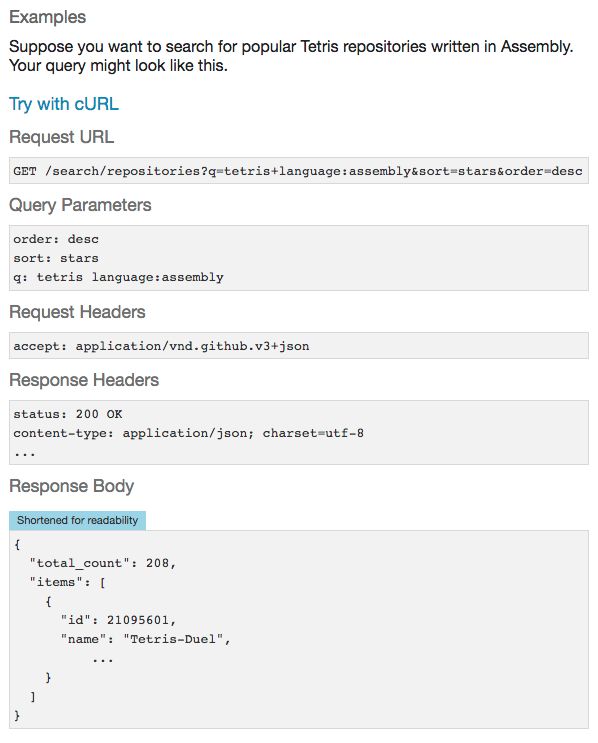Viewport: 598px width, 743px height.
Task: Open the Try with cURL link
Action: 64,104
